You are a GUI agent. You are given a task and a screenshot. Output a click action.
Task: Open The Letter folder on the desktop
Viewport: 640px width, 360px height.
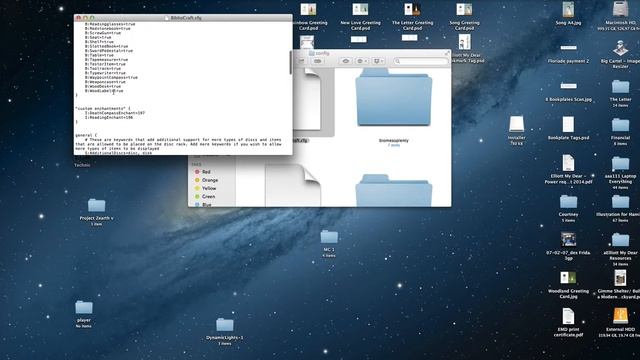[x=620, y=87]
